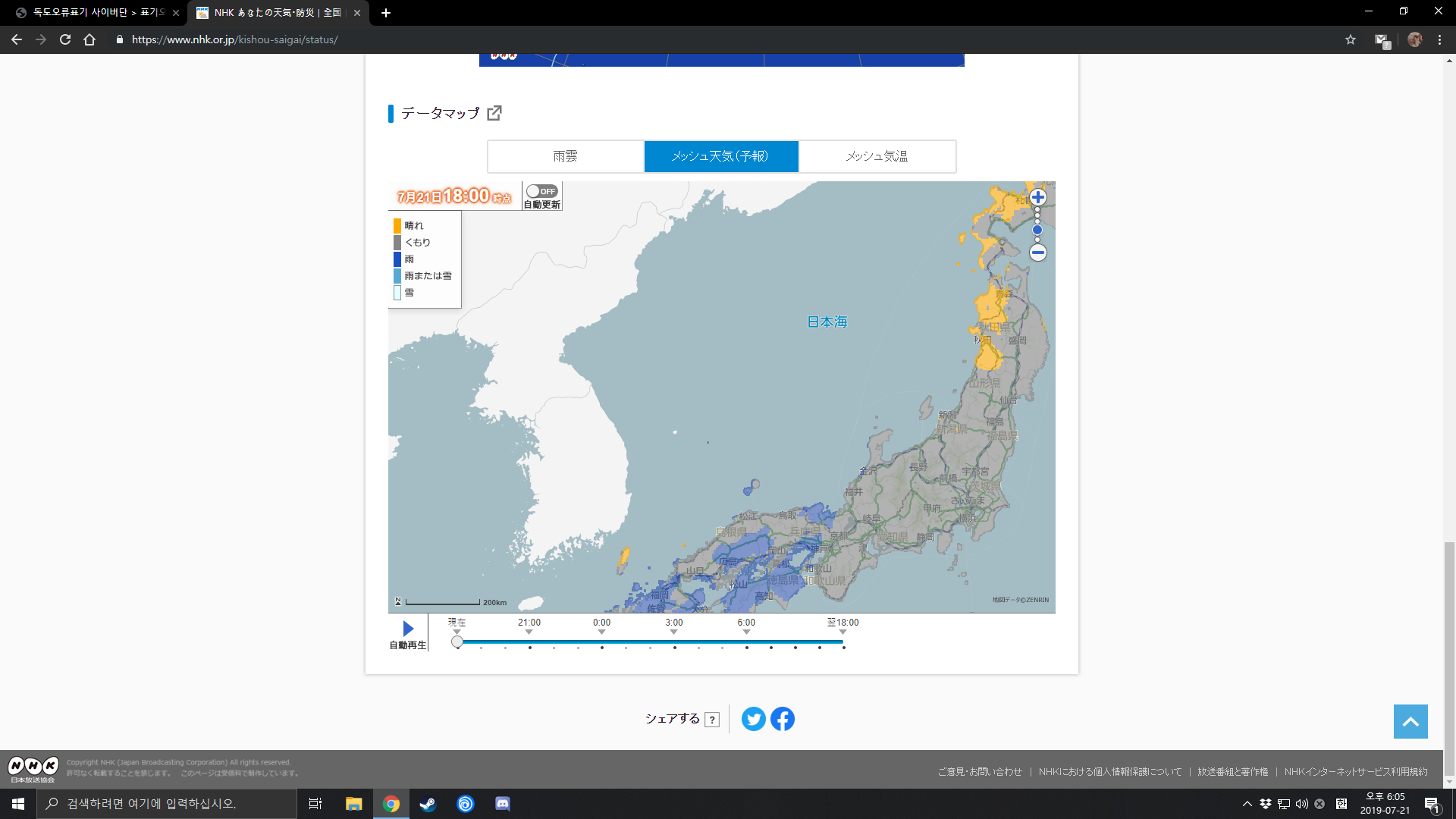1456x819 pixels.
Task: Zoom out the map with minus button
Action: pos(1038,253)
